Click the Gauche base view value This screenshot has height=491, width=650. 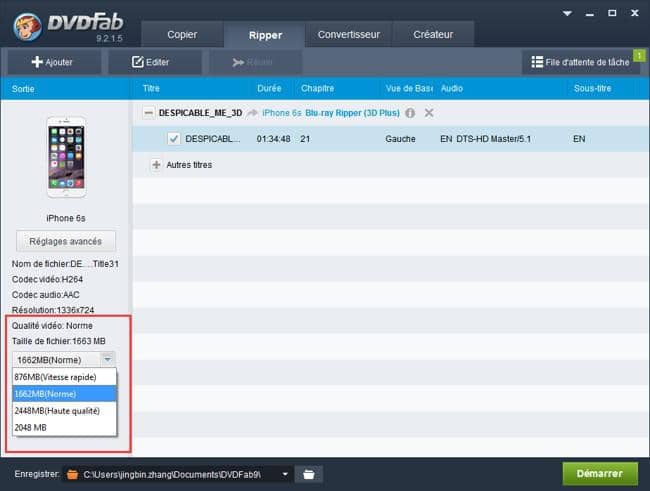[400, 139]
